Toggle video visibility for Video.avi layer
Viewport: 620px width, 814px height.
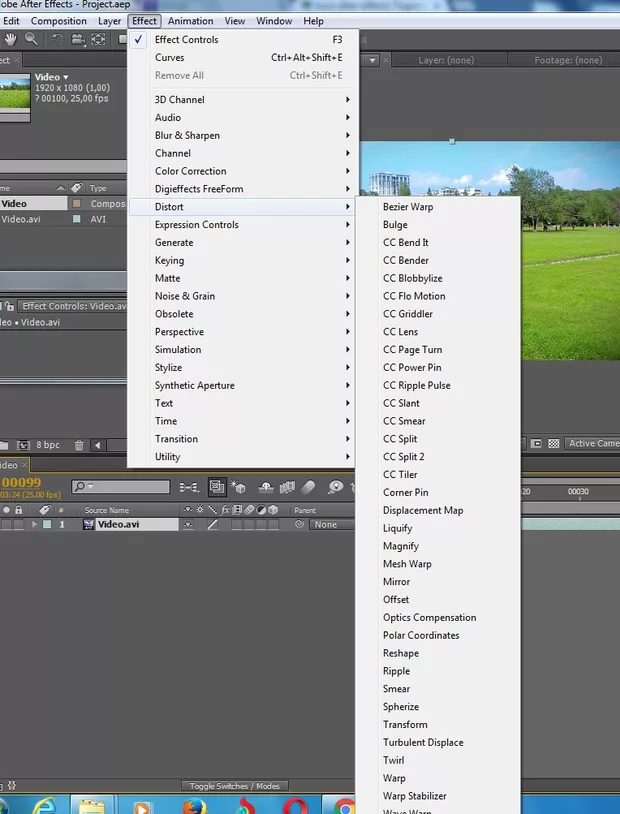point(4,525)
